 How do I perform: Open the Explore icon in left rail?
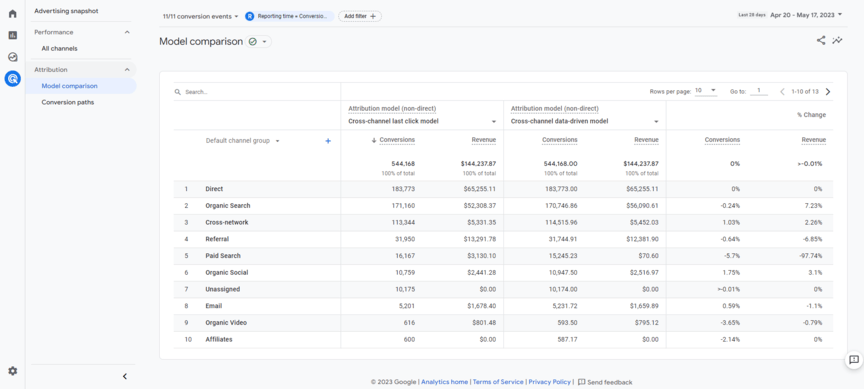(12, 57)
